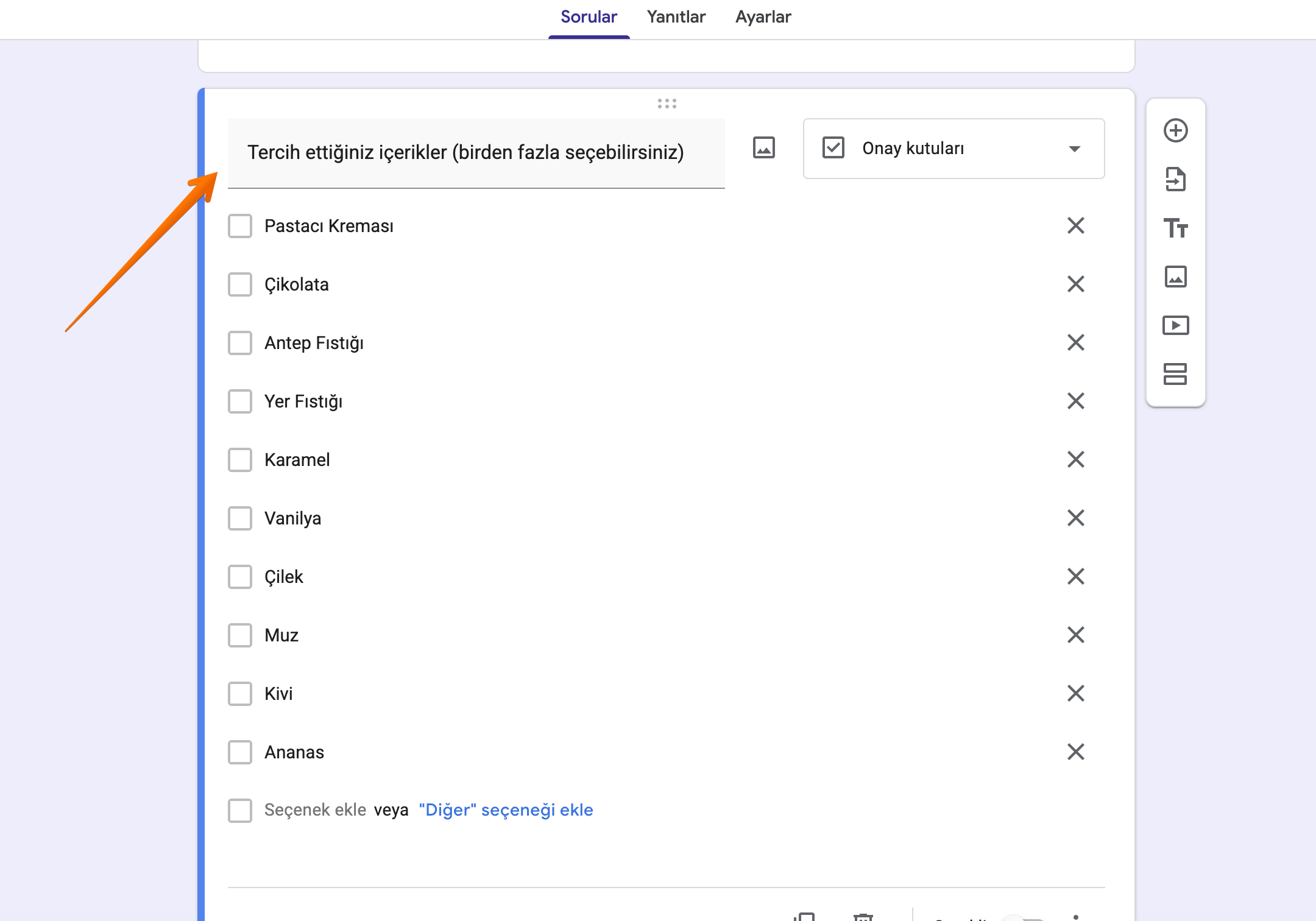Tick the Karamel checkbox
Viewport: 1316px width, 921px height.
240,460
